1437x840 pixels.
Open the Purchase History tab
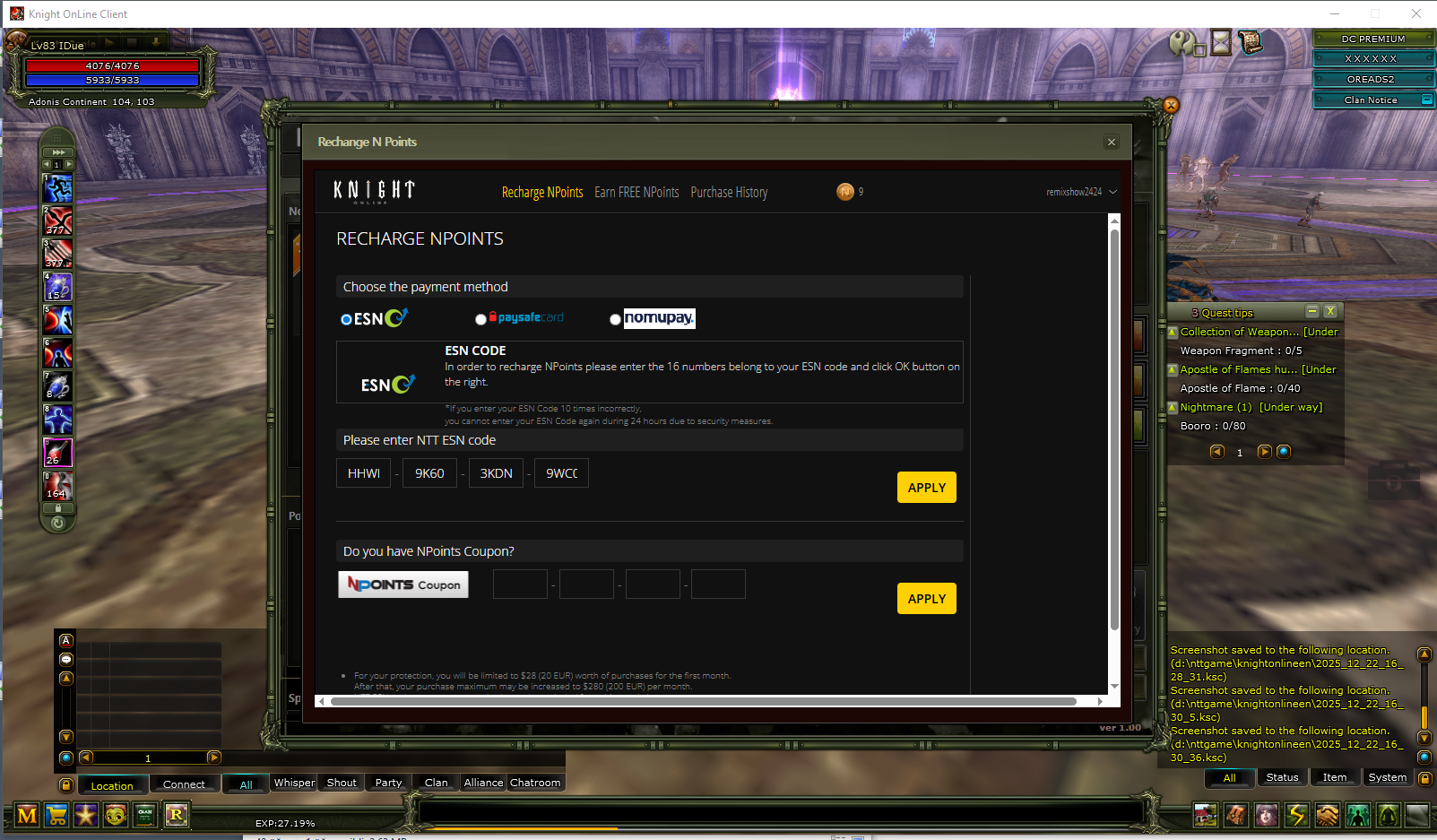point(729,192)
